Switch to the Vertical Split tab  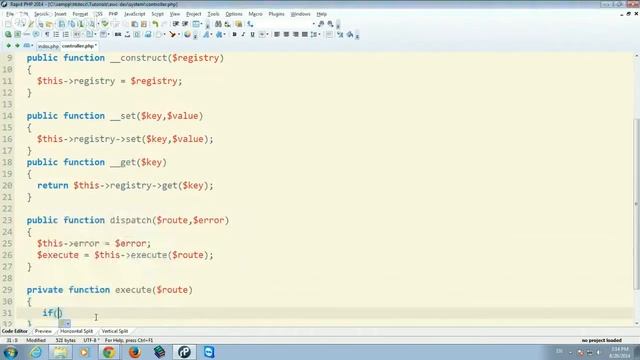click(115, 331)
